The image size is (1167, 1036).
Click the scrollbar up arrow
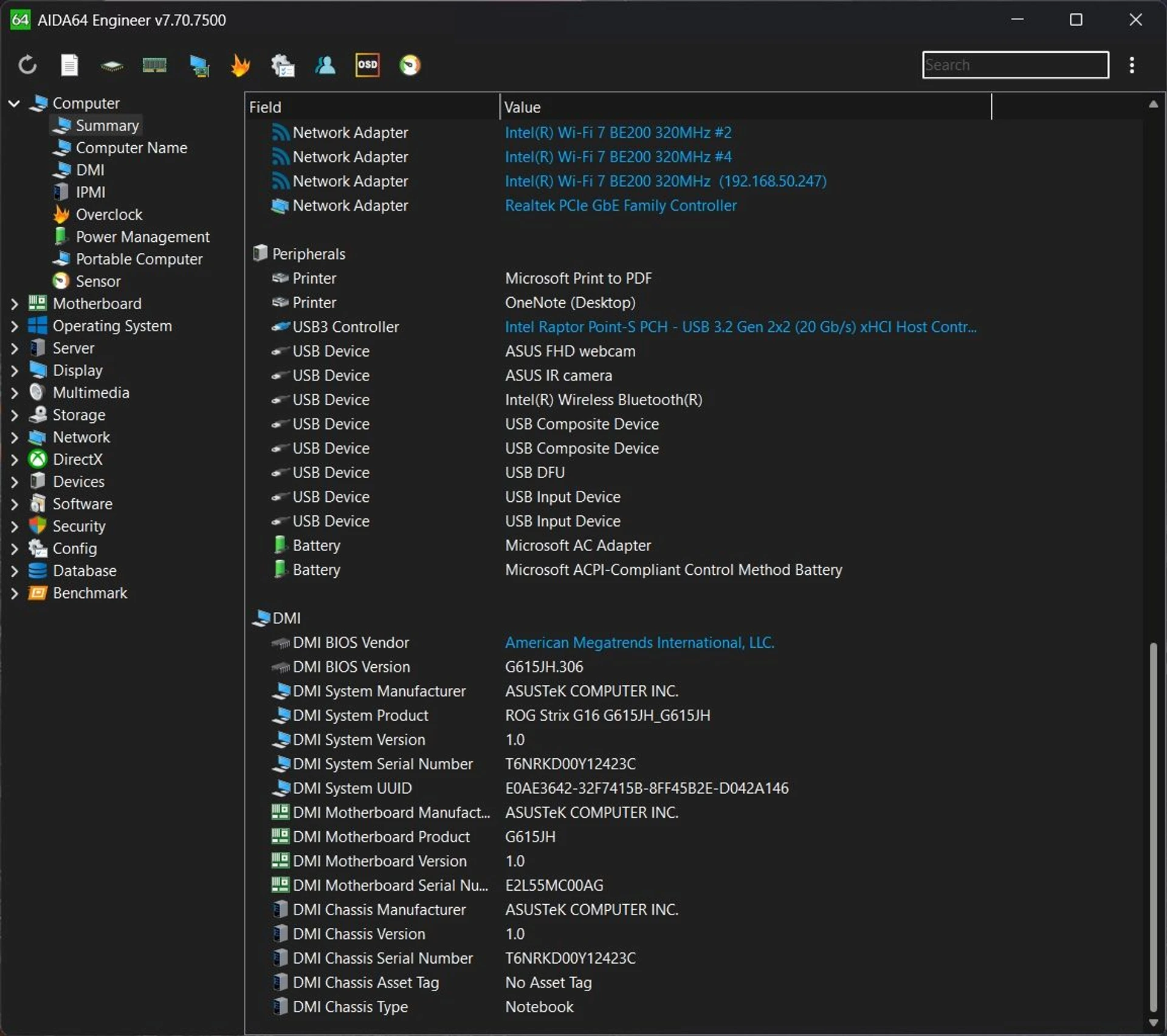click(x=1153, y=105)
